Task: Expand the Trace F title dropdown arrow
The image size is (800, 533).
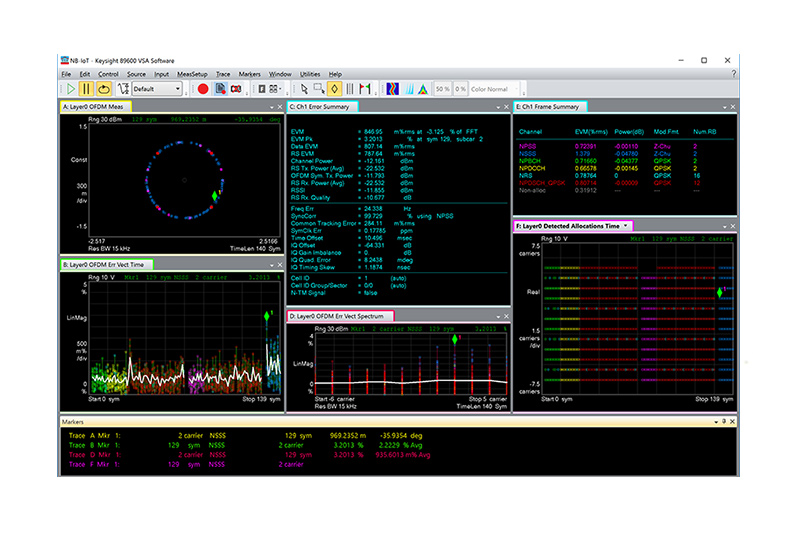Action: pyautogui.click(x=626, y=227)
